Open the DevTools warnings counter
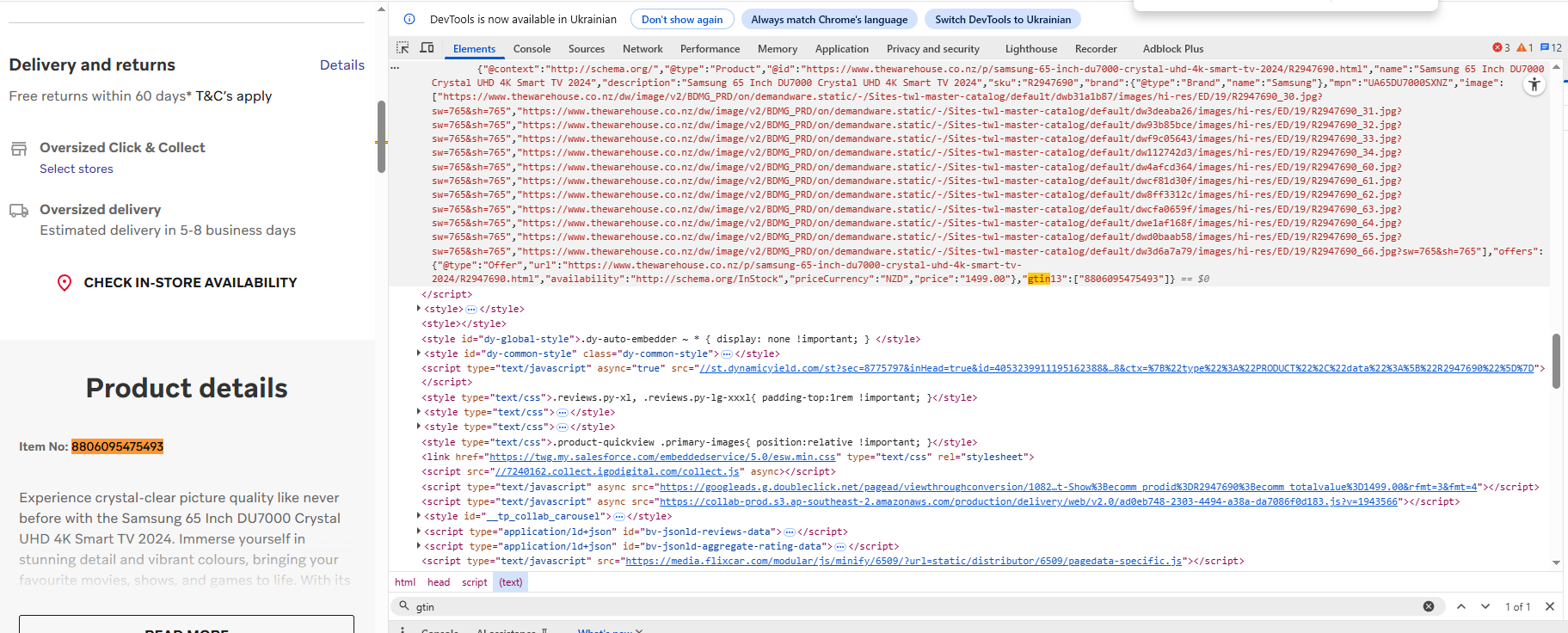Image resolution: width=1568 pixels, height=633 pixels. click(1525, 48)
